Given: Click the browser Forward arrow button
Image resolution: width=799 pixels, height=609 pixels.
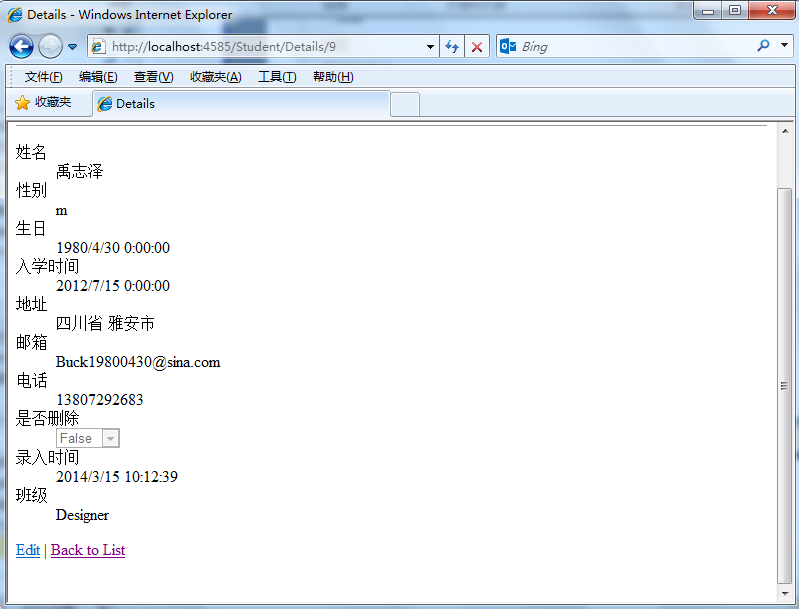Looking at the screenshot, I should [x=50, y=47].
